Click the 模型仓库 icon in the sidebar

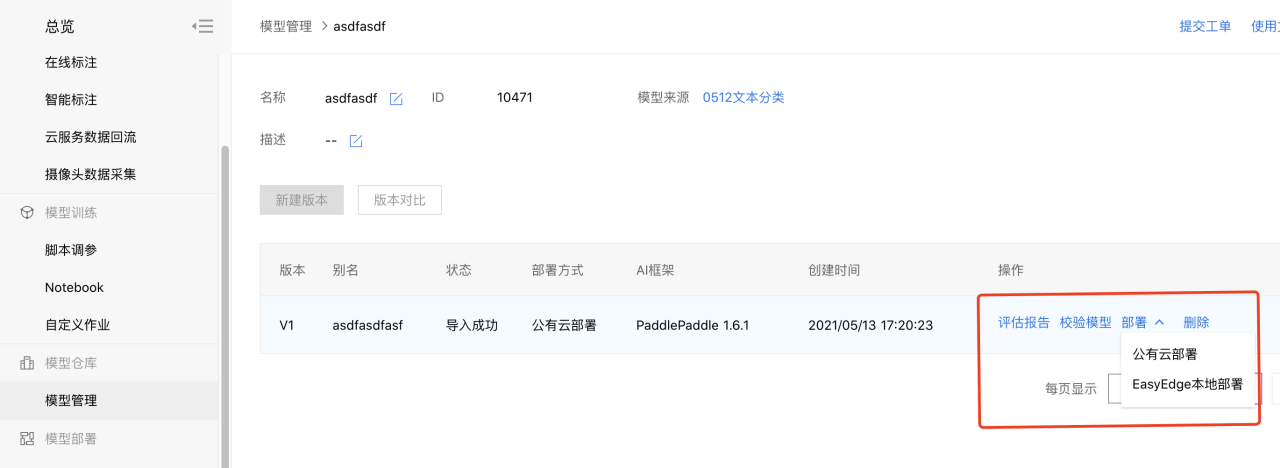coord(27,363)
